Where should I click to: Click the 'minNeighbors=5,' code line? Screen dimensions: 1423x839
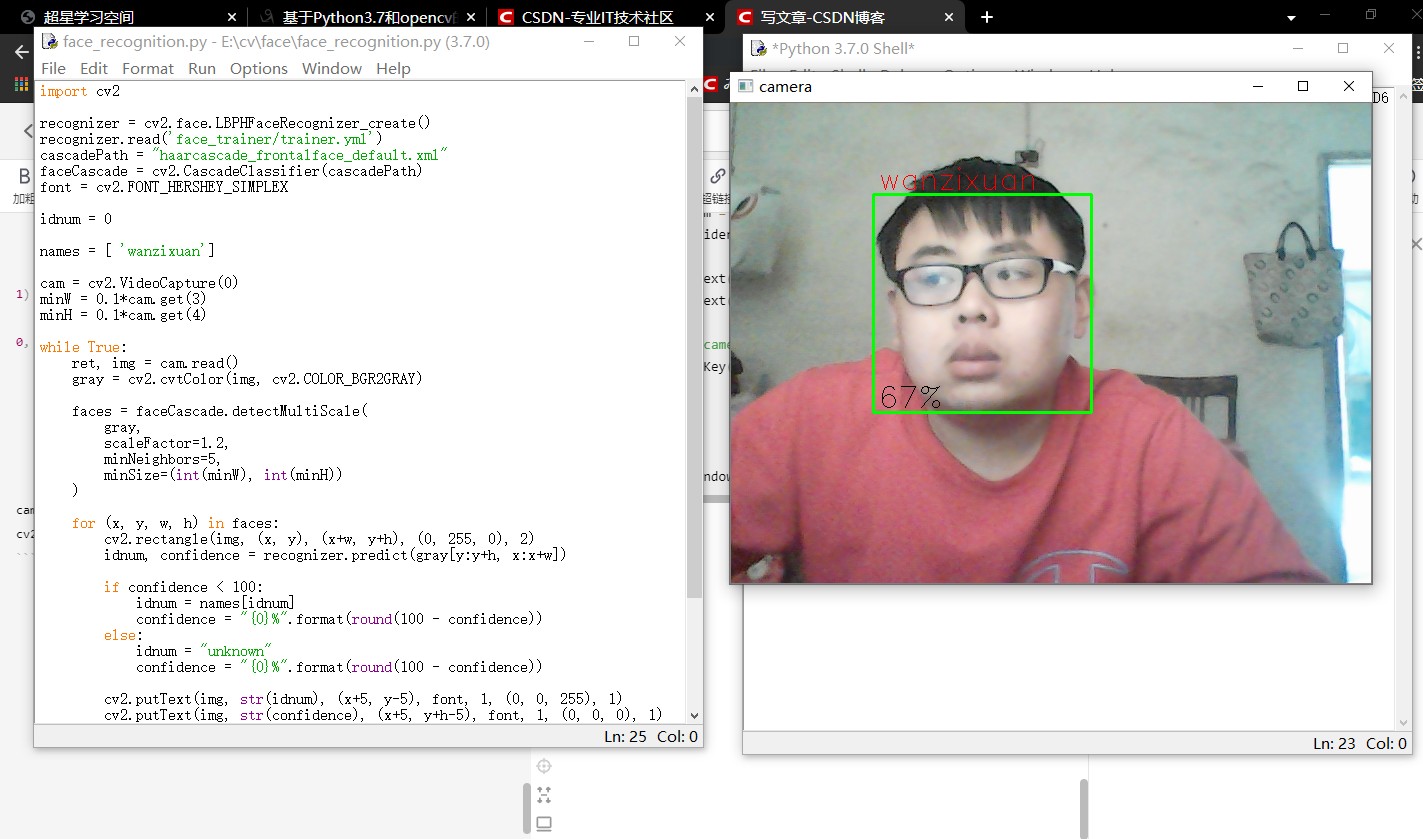163,459
